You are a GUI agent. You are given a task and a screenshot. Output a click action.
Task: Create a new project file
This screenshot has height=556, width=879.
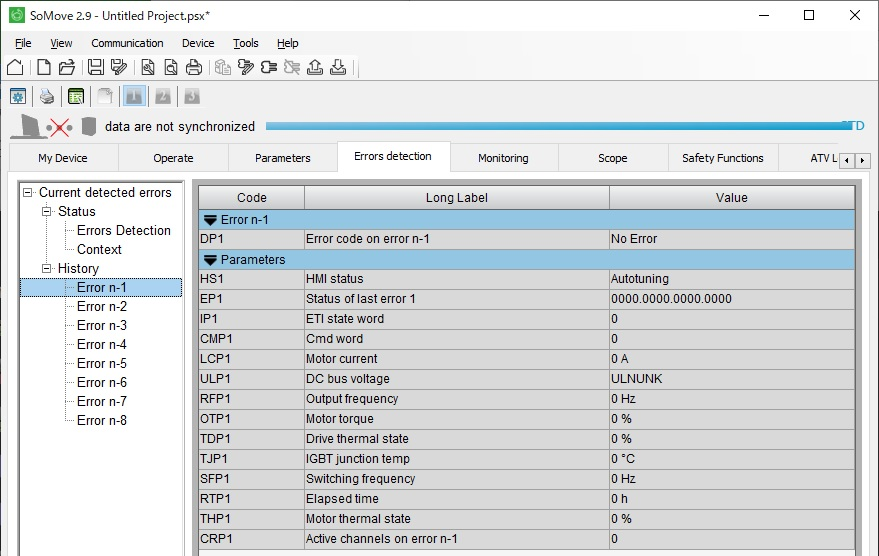click(x=43, y=67)
